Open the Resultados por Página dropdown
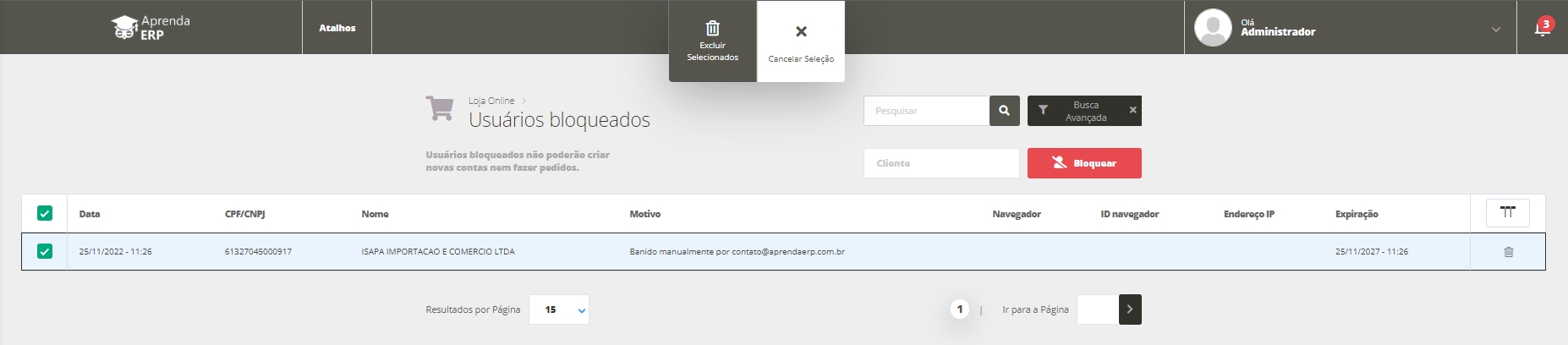The width and height of the screenshot is (1568, 345). pyautogui.click(x=558, y=309)
